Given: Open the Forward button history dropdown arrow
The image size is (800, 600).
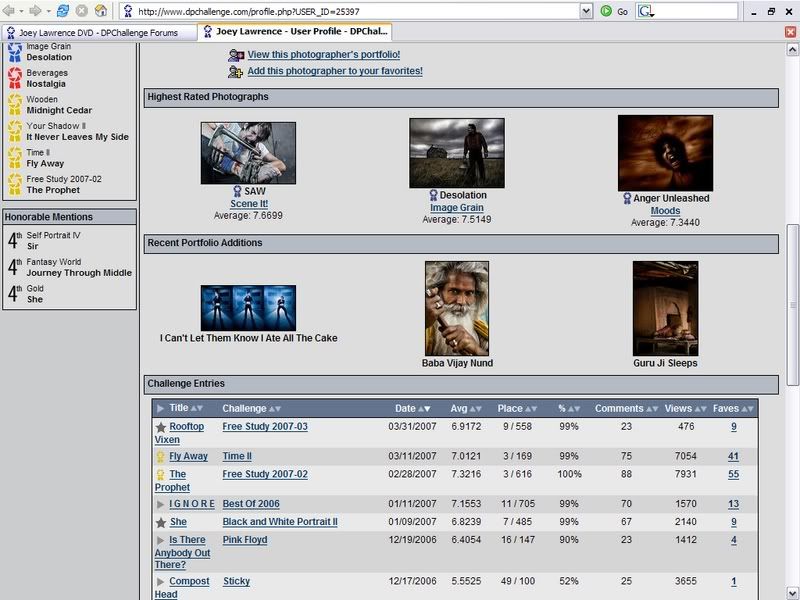Looking at the screenshot, I should pos(48,11).
